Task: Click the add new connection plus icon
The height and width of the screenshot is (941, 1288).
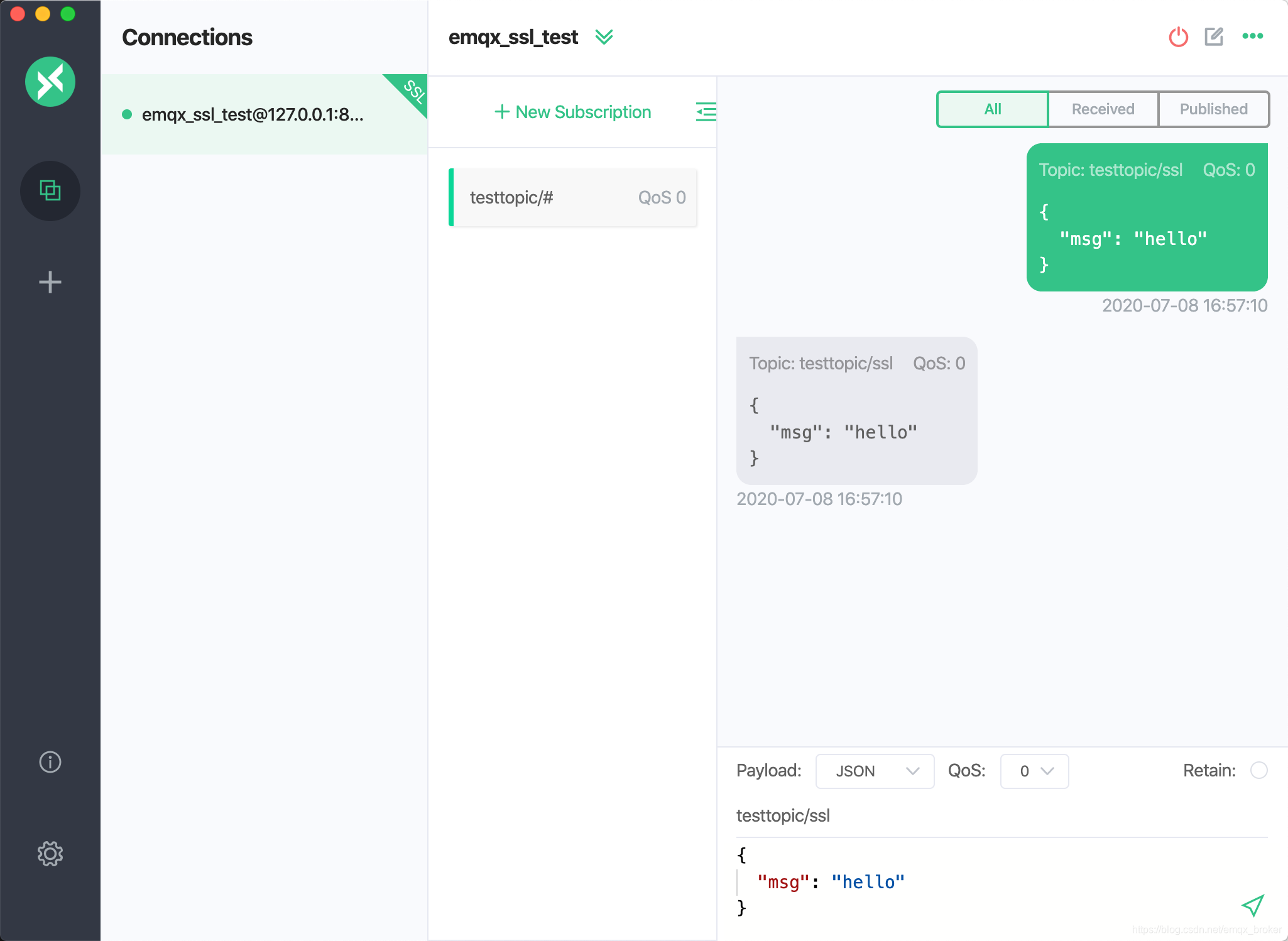Action: (51, 281)
